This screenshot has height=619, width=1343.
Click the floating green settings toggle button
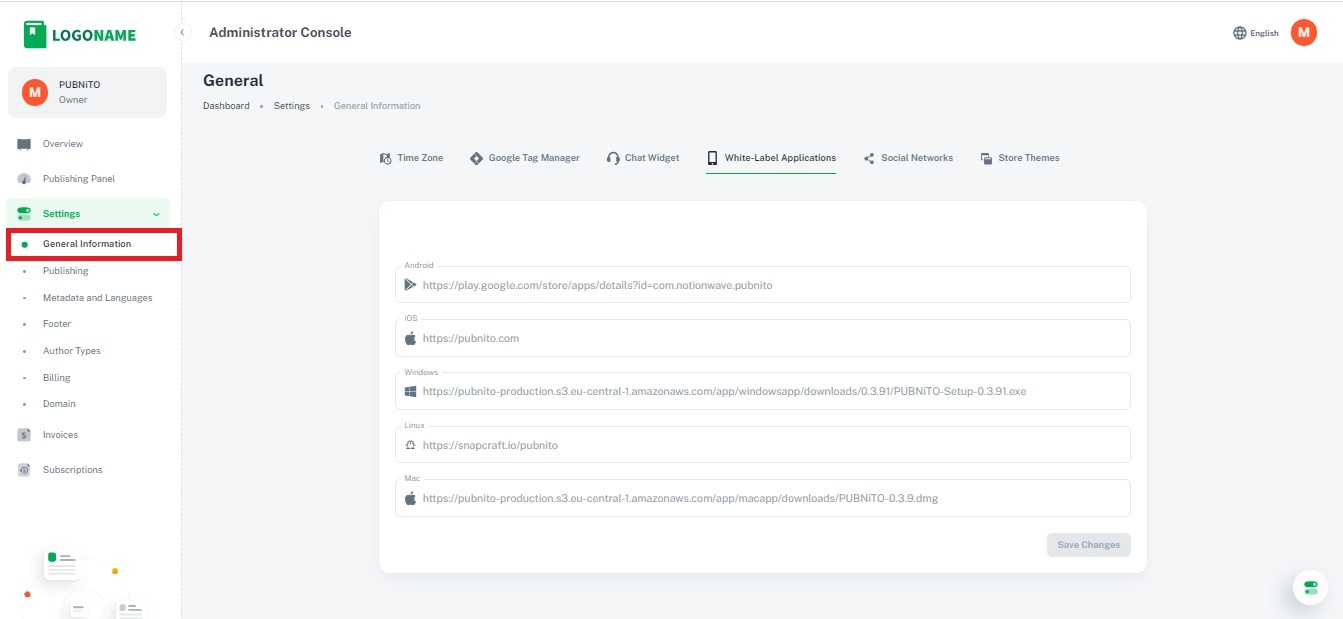[1310, 588]
